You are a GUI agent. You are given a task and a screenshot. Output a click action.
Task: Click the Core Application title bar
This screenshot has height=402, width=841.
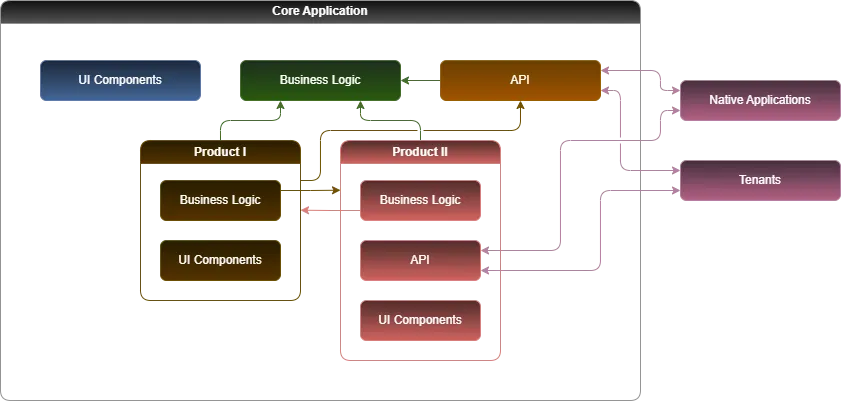(320, 11)
